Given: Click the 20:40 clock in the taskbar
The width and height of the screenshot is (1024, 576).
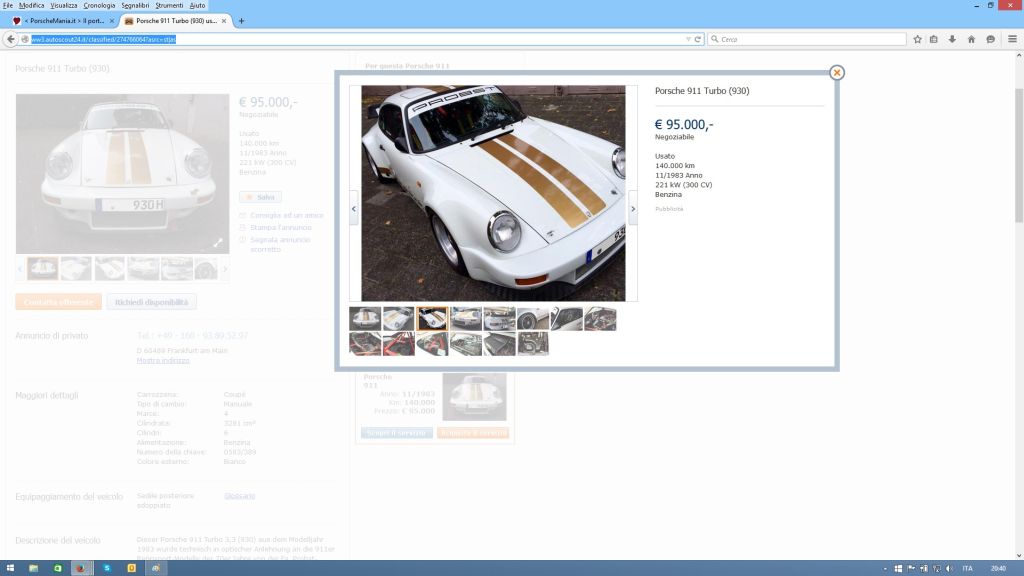Looking at the screenshot, I should [x=998, y=568].
